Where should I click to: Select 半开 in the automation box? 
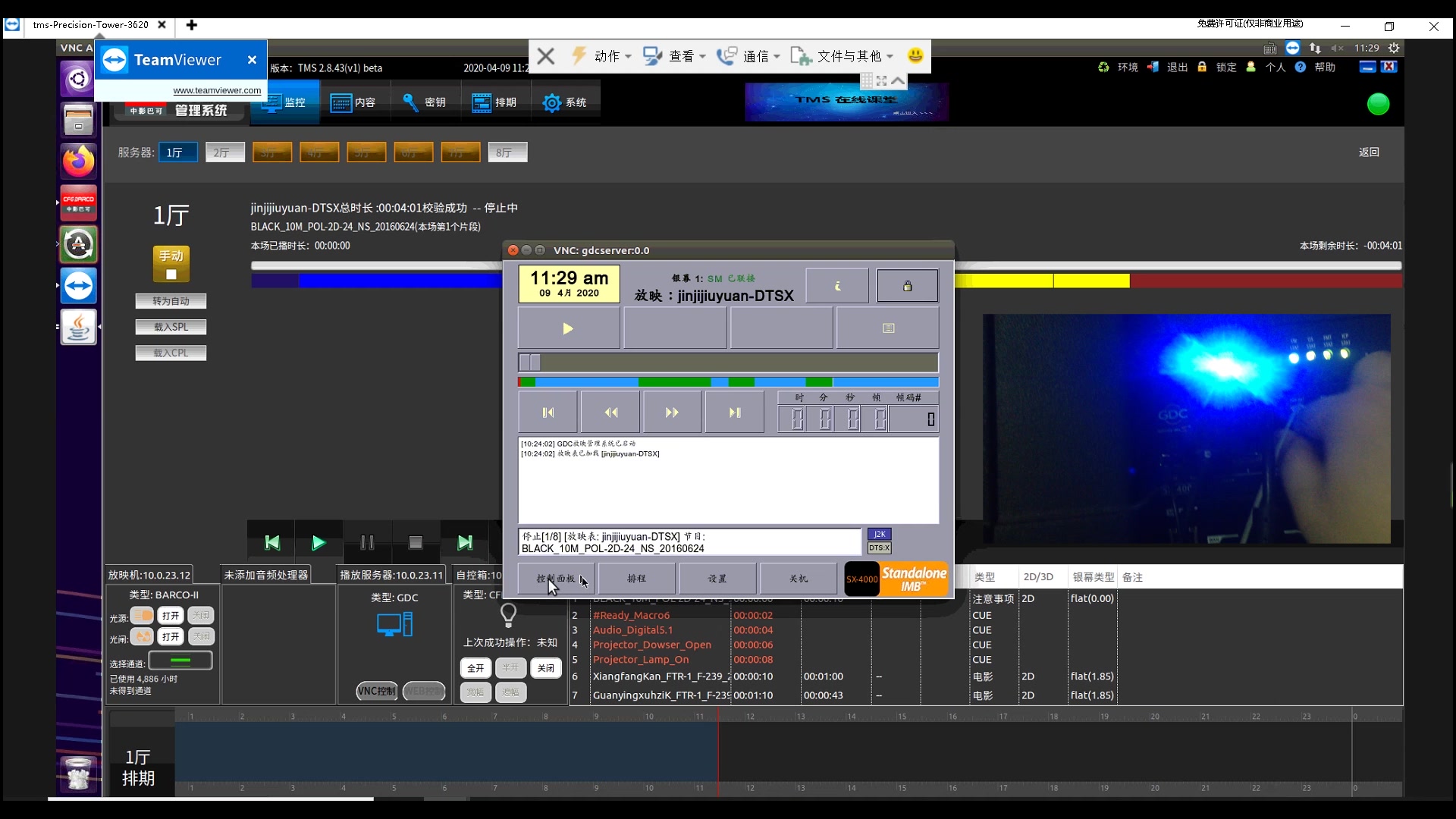click(510, 668)
